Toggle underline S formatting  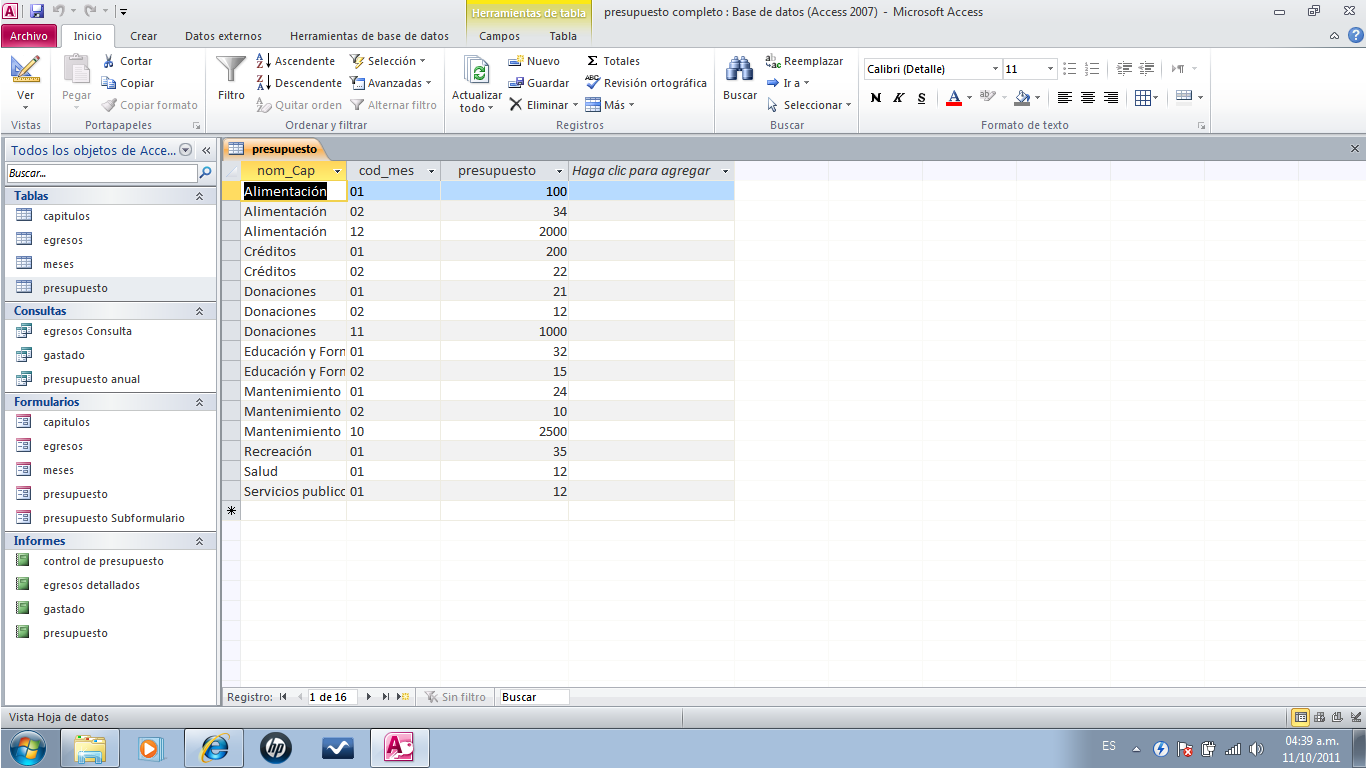pyautogui.click(x=921, y=98)
